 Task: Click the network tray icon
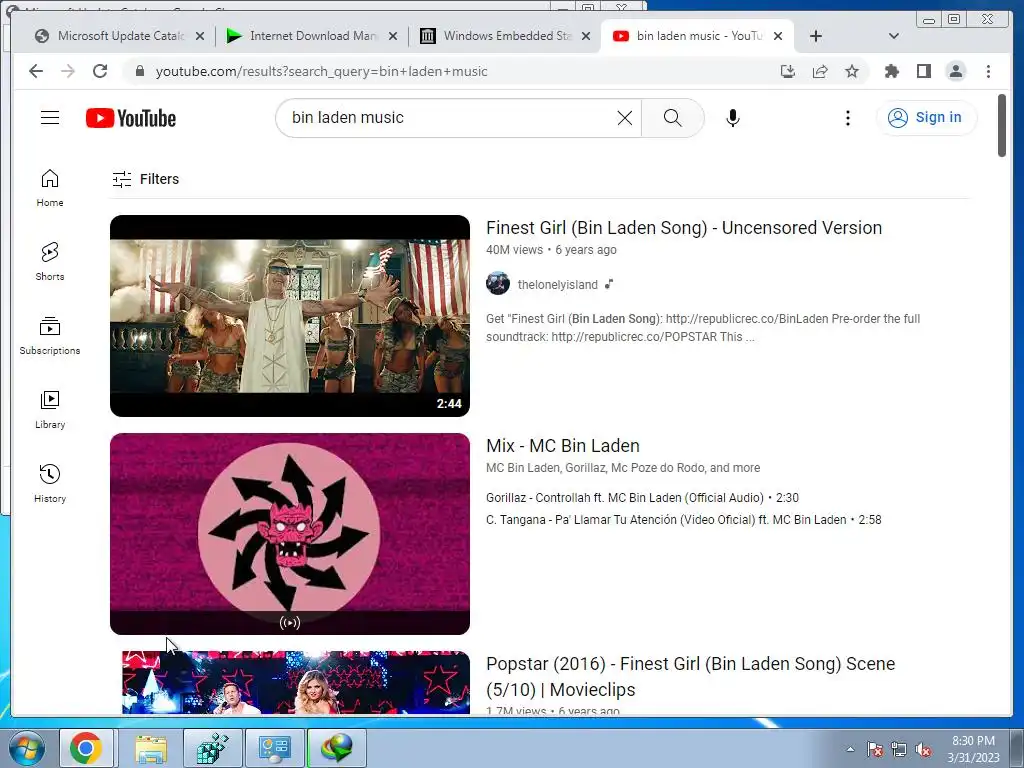click(x=899, y=749)
